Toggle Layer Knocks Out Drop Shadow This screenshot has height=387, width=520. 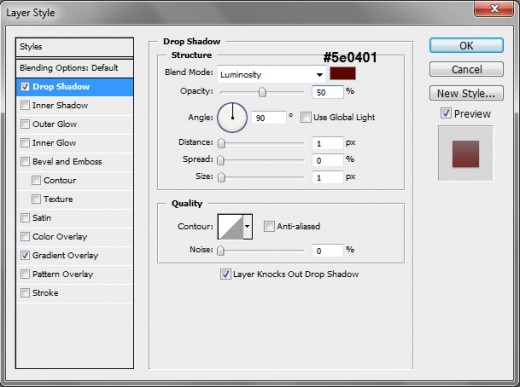(225, 274)
